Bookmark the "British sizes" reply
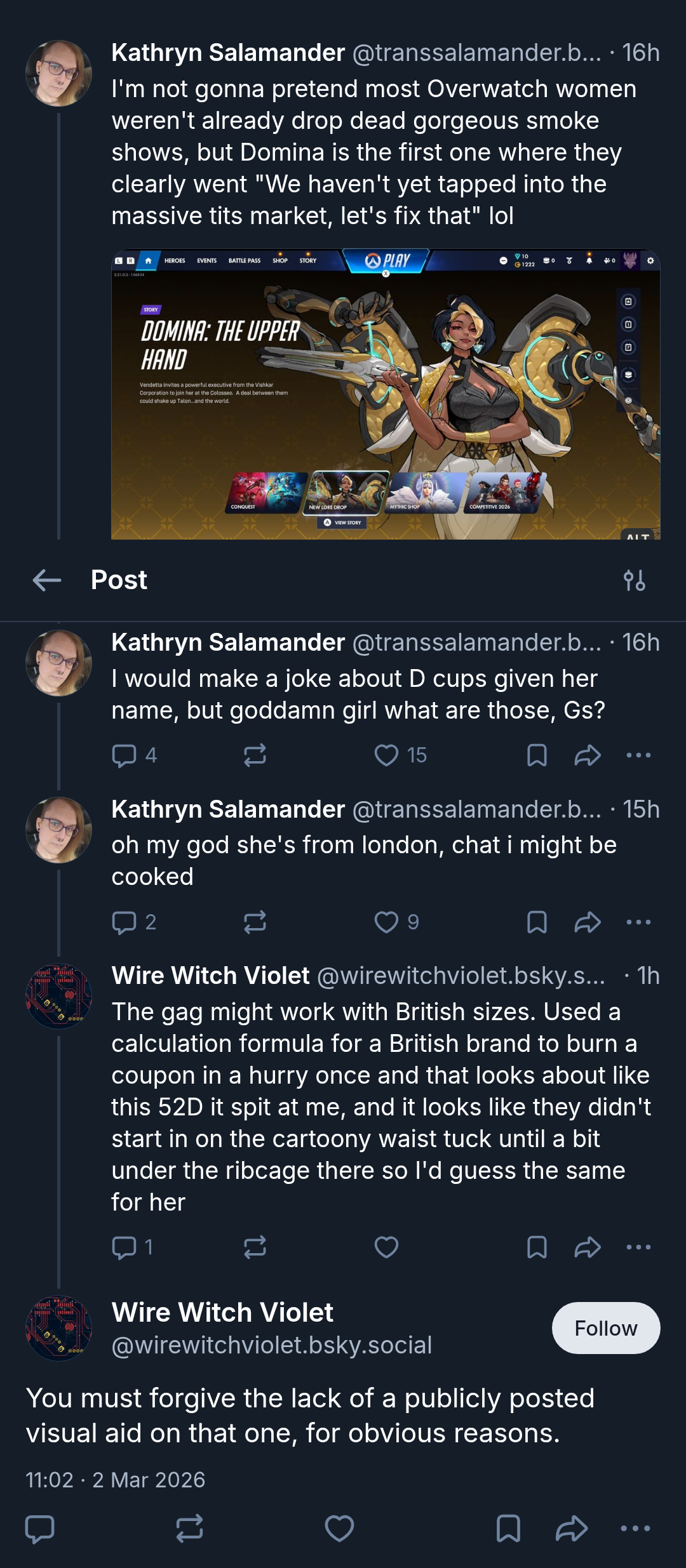This screenshot has width=686, height=1568. (x=537, y=1247)
